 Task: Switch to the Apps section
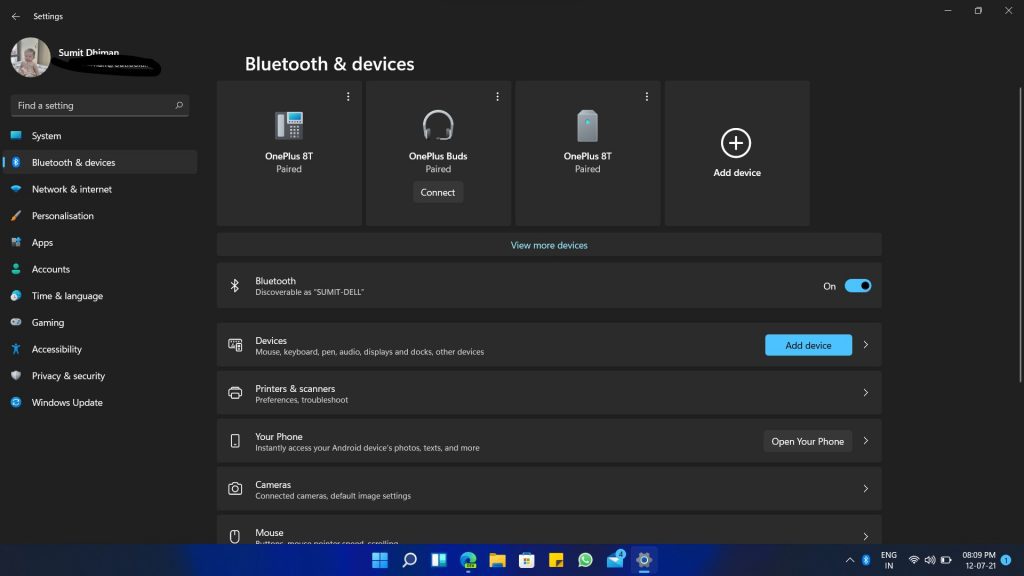pos(40,242)
